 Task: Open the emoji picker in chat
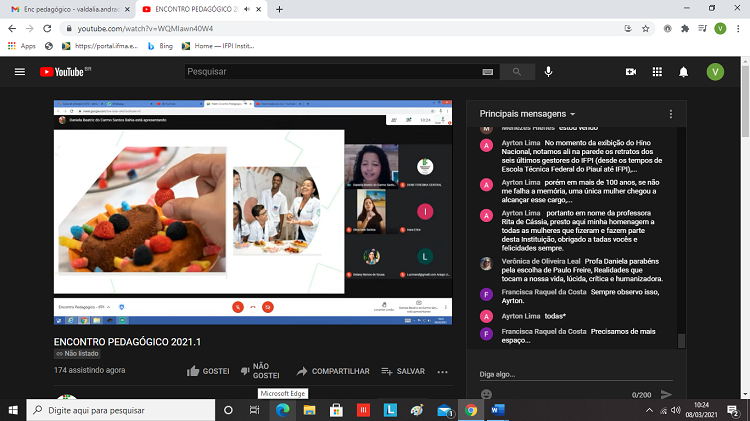[486, 394]
